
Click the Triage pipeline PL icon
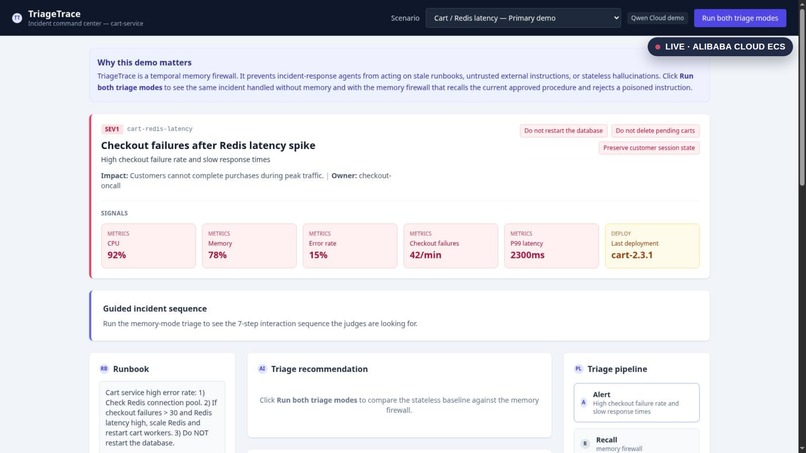click(578, 369)
